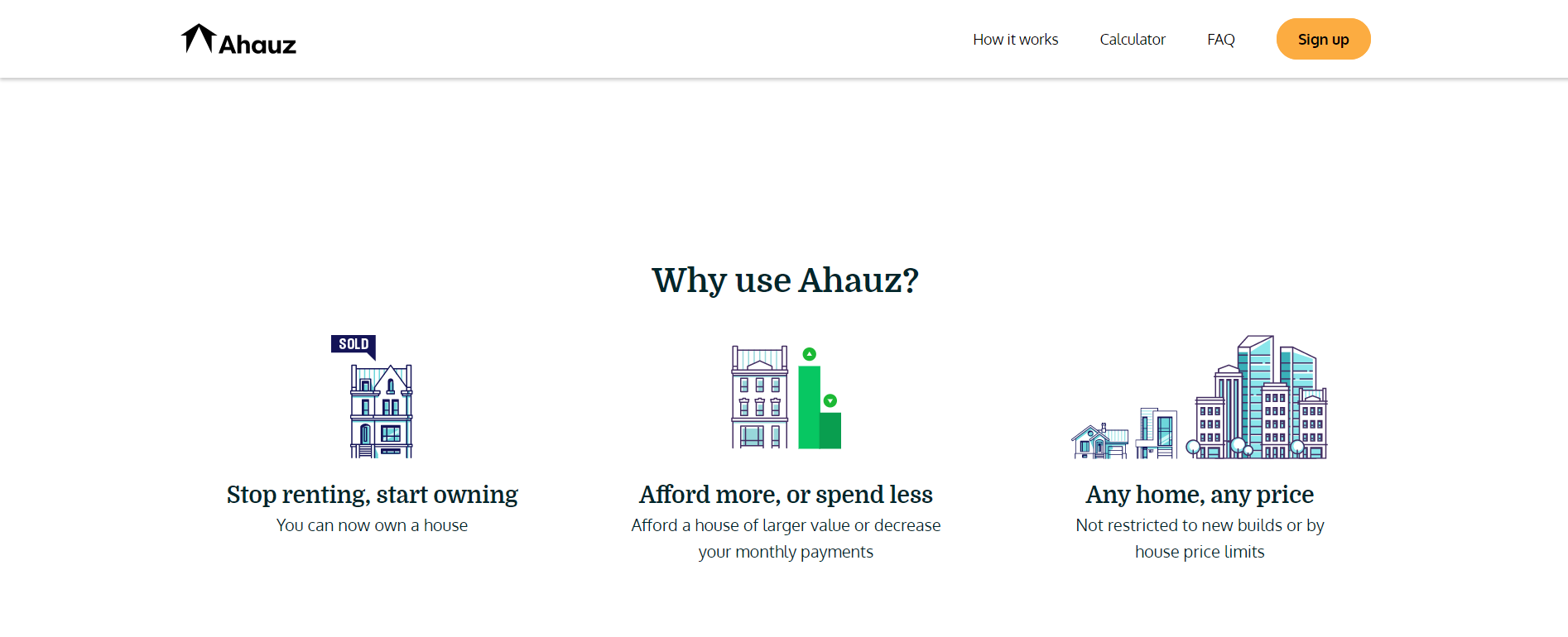Click the 'You can now own a house' caption
Screen dimensions: 1568x637
pyautogui.click(x=372, y=524)
